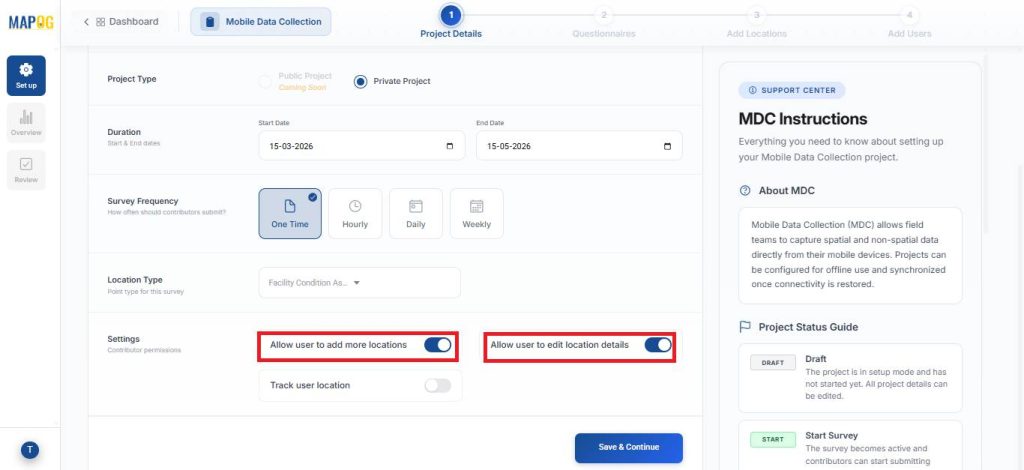The width and height of the screenshot is (1024, 470).
Task: Select Daily survey frequency
Action: (415, 213)
